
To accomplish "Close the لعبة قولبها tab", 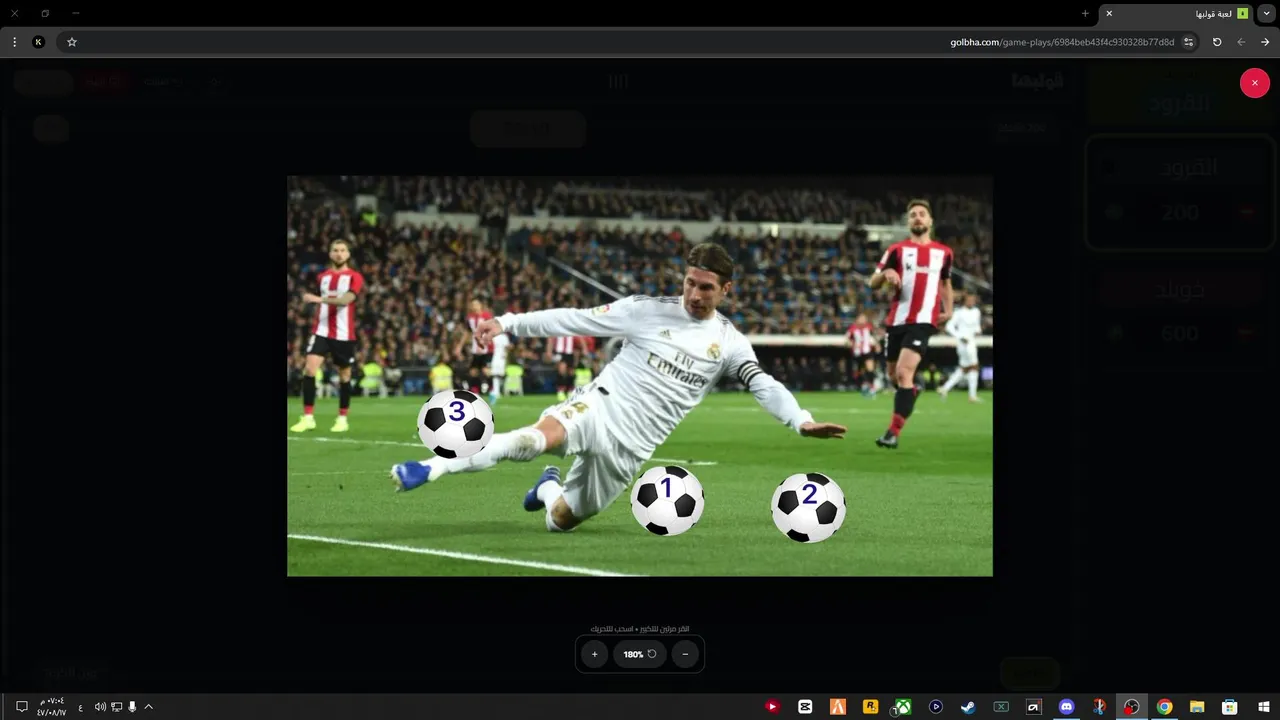I will 1109,14.
